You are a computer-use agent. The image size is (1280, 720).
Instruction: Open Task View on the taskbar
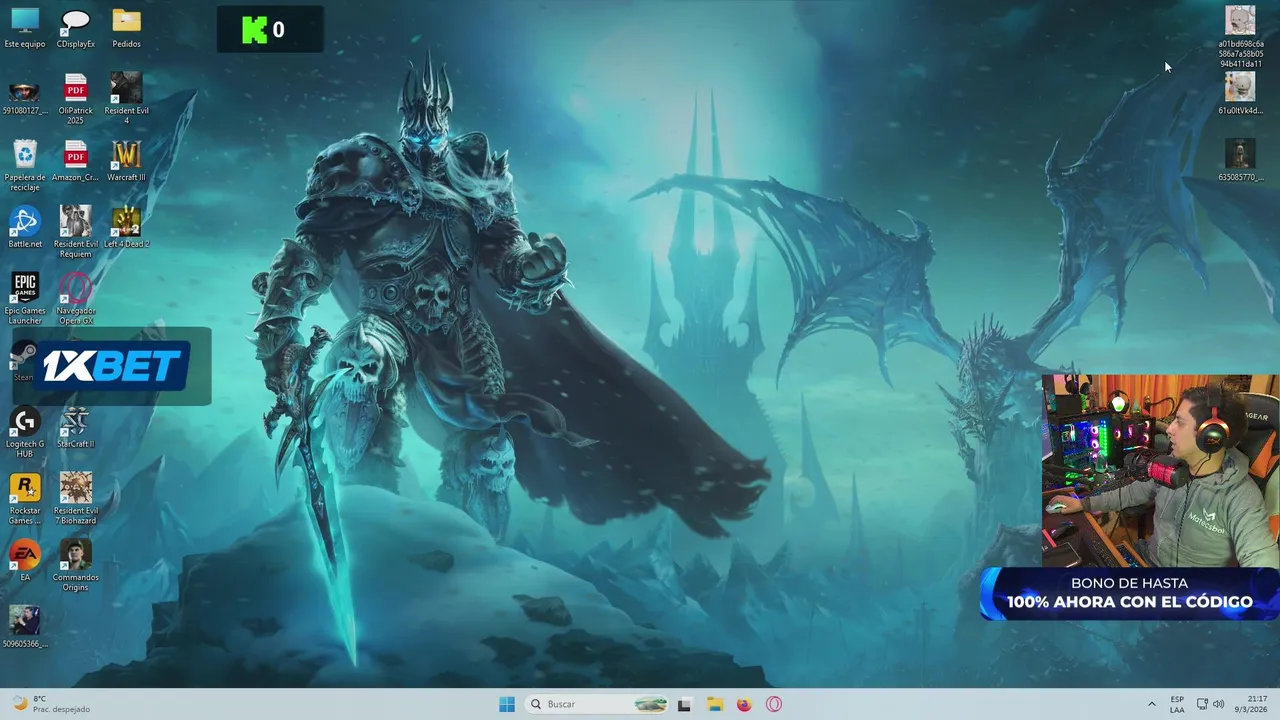[x=684, y=704]
